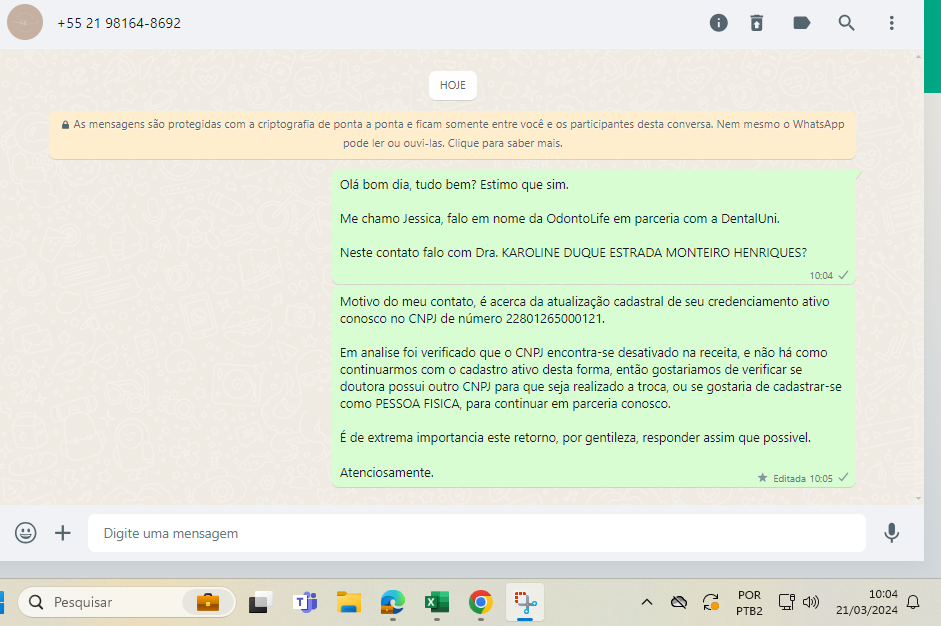The image size is (941, 626).
Task: Click the HOJE date chip
Action: click(x=452, y=85)
